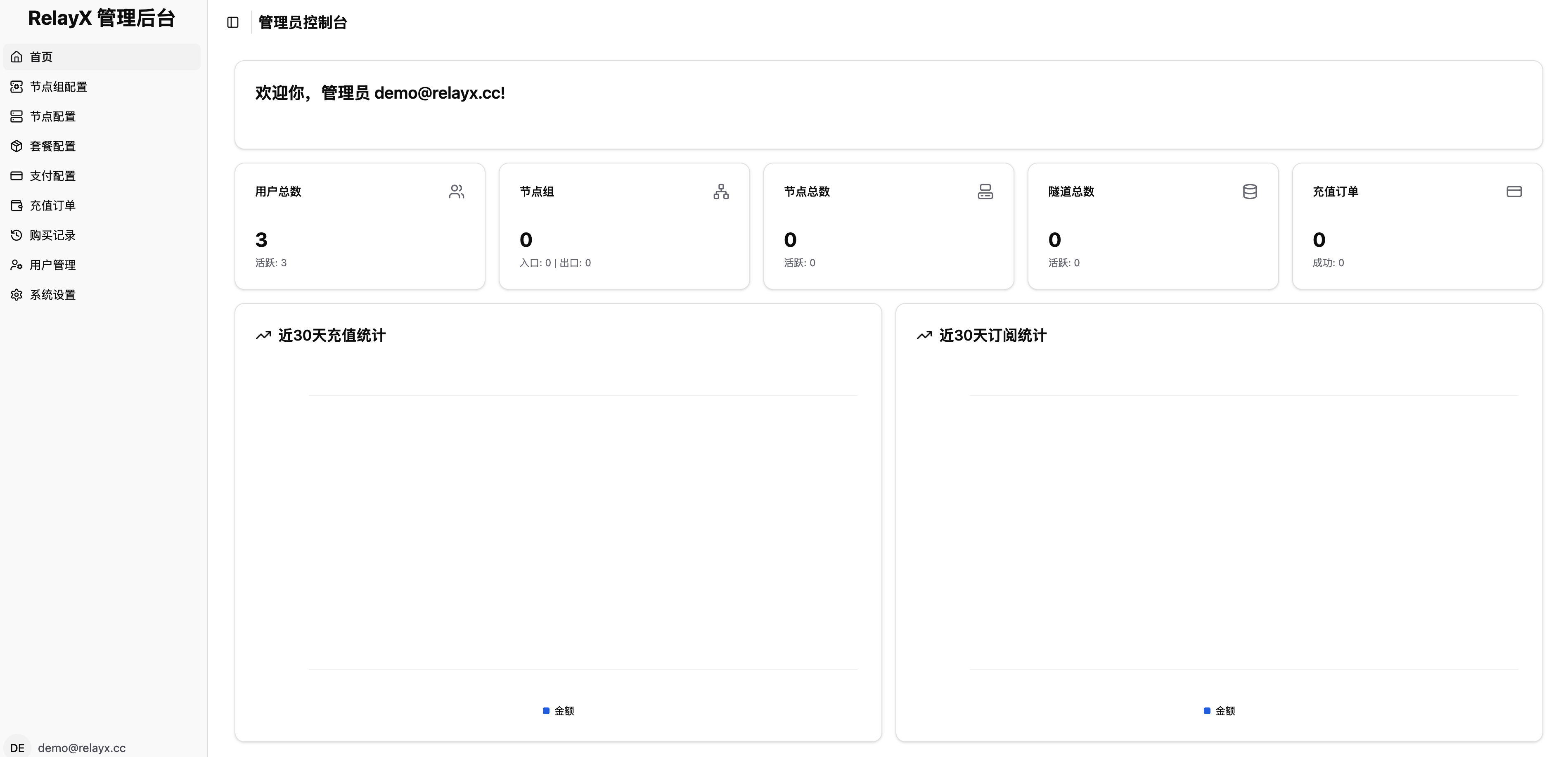Toggle 金额 legend in 近30天充值统计 chart
The image size is (1568, 757).
pyautogui.click(x=558, y=711)
